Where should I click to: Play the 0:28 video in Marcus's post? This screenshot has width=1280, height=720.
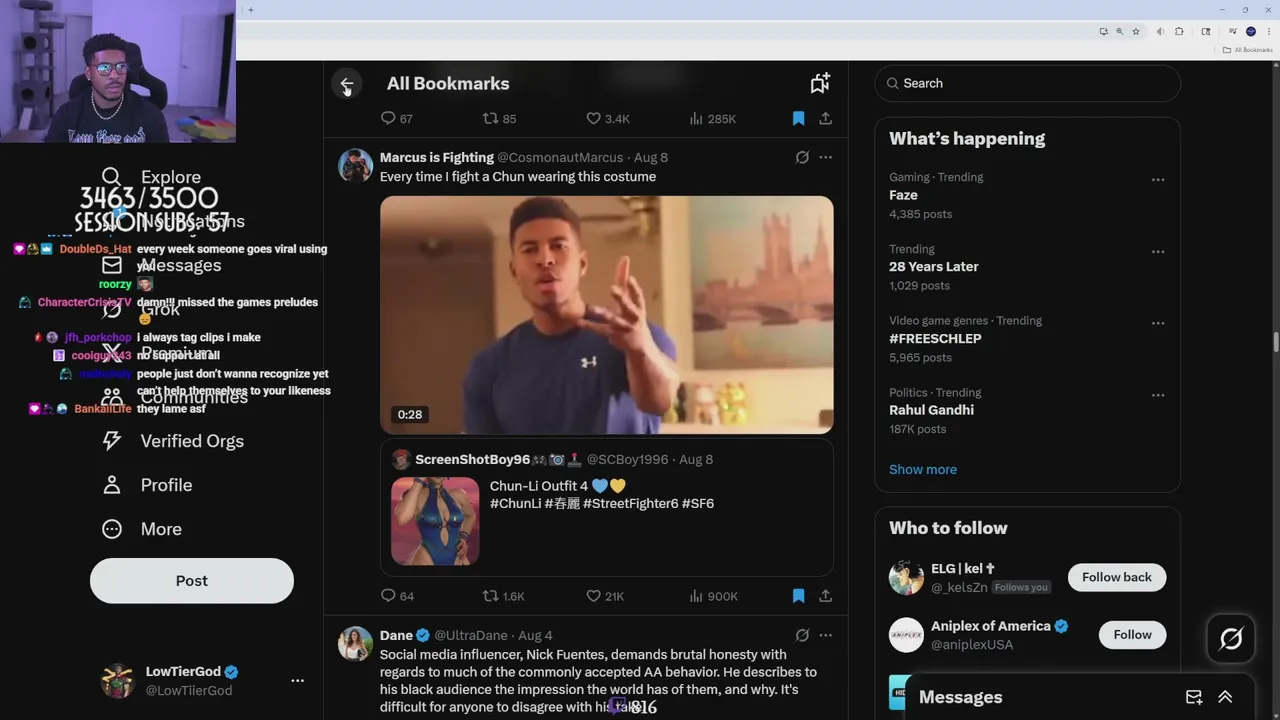(x=606, y=315)
